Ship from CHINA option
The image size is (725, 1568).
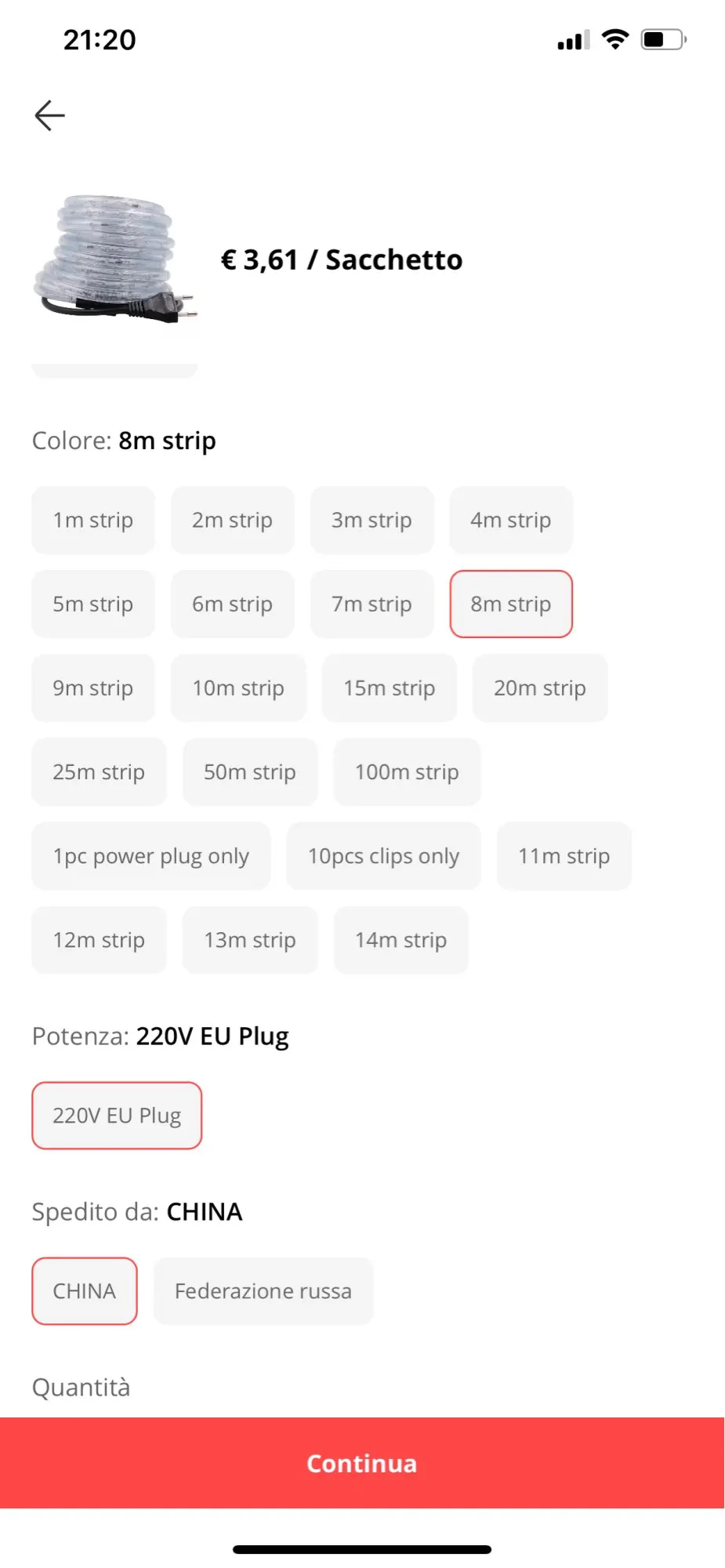pyautogui.click(x=85, y=1290)
